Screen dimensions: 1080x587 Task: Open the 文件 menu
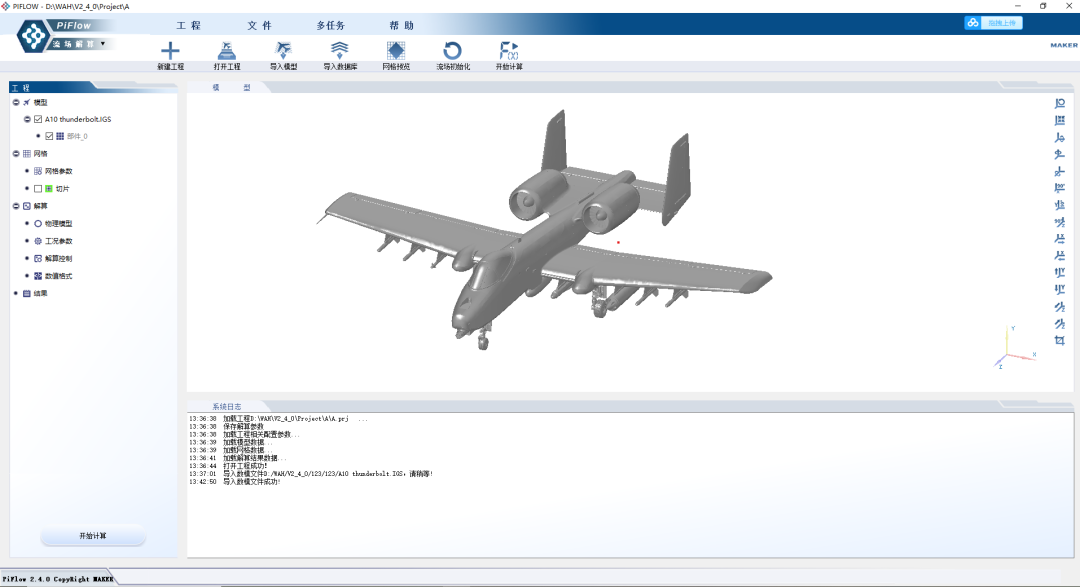pyautogui.click(x=260, y=25)
